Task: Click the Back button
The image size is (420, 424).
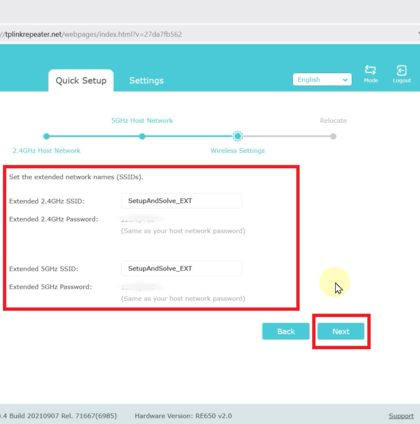Action: tap(286, 331)
